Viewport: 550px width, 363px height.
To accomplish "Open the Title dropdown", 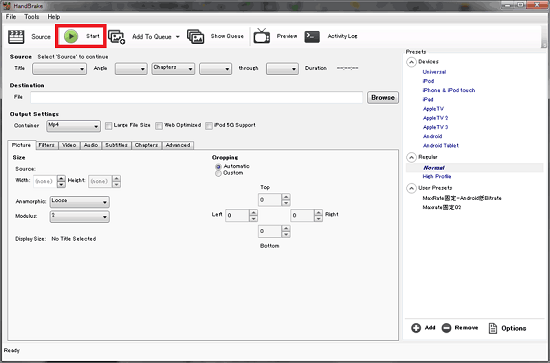I will tap(59, 69).
